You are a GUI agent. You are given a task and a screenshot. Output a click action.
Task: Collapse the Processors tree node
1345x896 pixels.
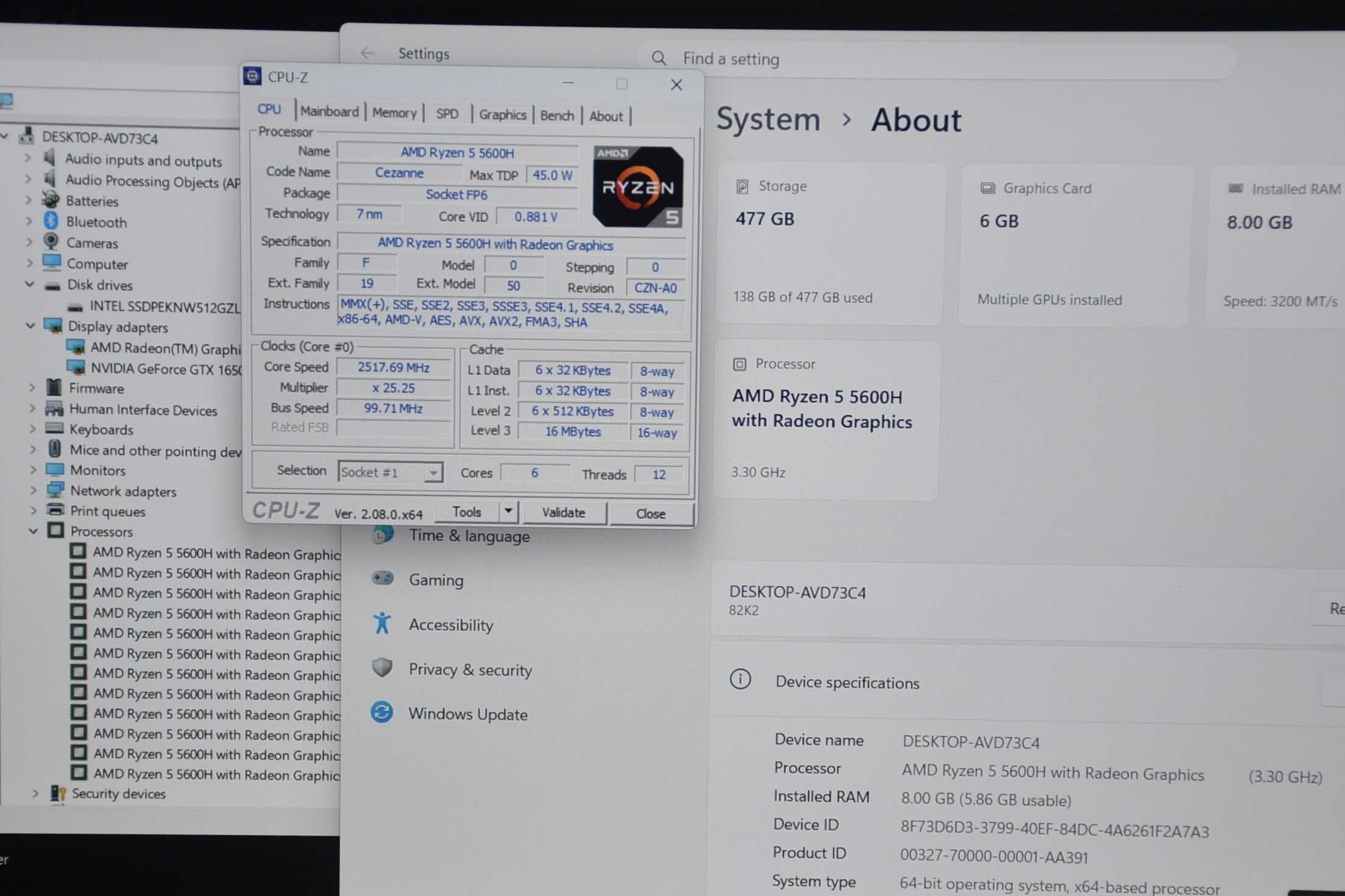(33, 531)
